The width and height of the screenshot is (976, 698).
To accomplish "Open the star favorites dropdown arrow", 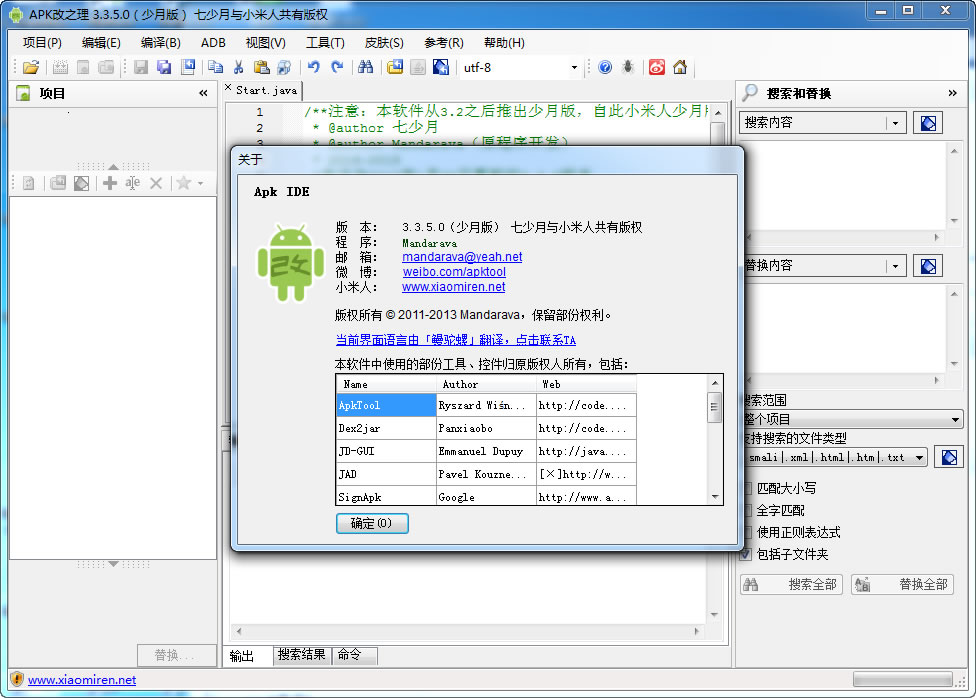I will [x=200, y=183].
